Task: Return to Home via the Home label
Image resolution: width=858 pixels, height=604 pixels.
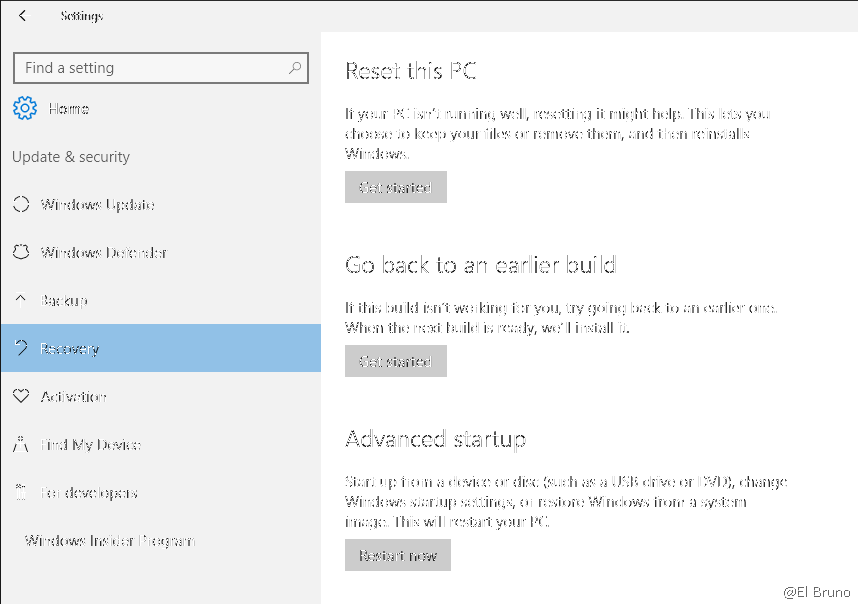Action: click(68, 109)
